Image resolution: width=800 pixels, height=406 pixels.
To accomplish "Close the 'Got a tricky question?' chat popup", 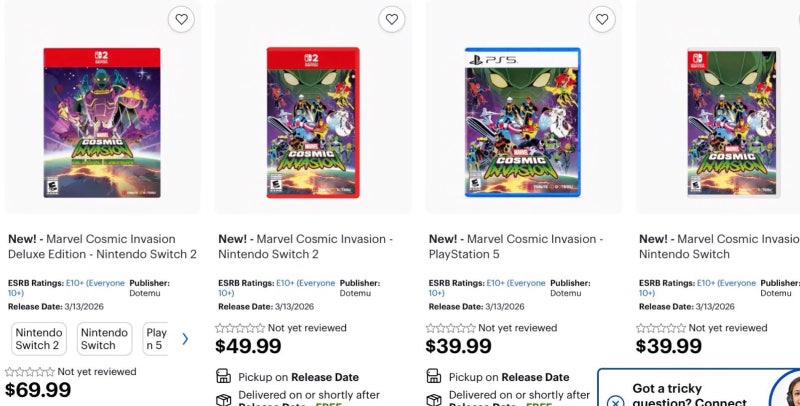I will (615, 402).
